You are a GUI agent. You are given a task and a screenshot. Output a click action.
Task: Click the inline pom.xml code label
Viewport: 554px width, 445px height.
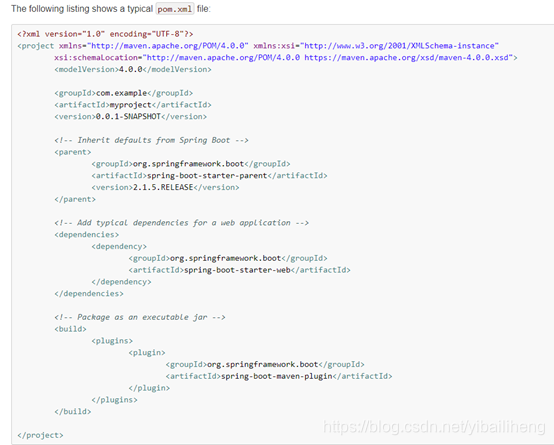tap(175, 9)
